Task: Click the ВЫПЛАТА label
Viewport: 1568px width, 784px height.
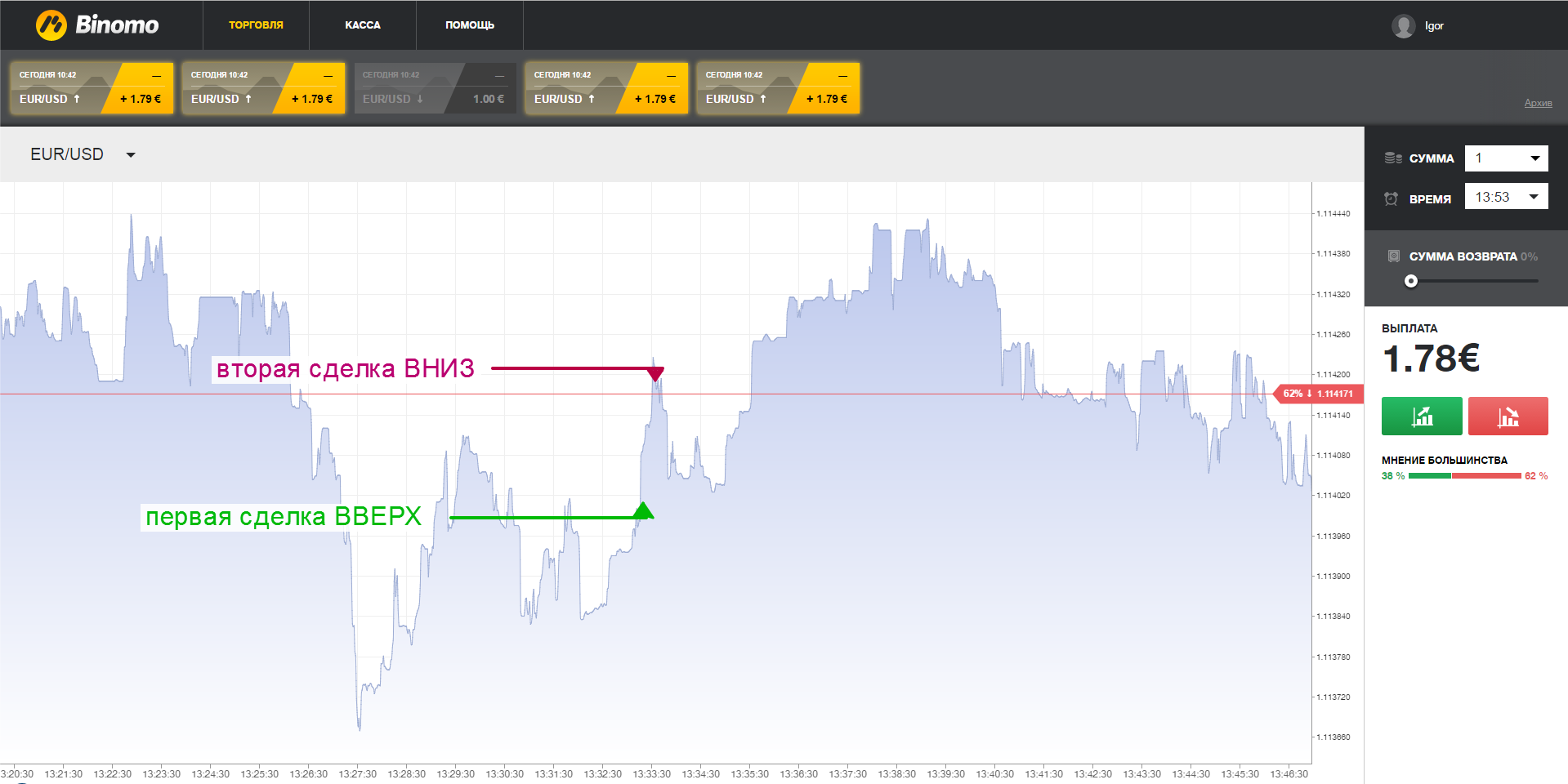Action: [x=1409, y=328]
